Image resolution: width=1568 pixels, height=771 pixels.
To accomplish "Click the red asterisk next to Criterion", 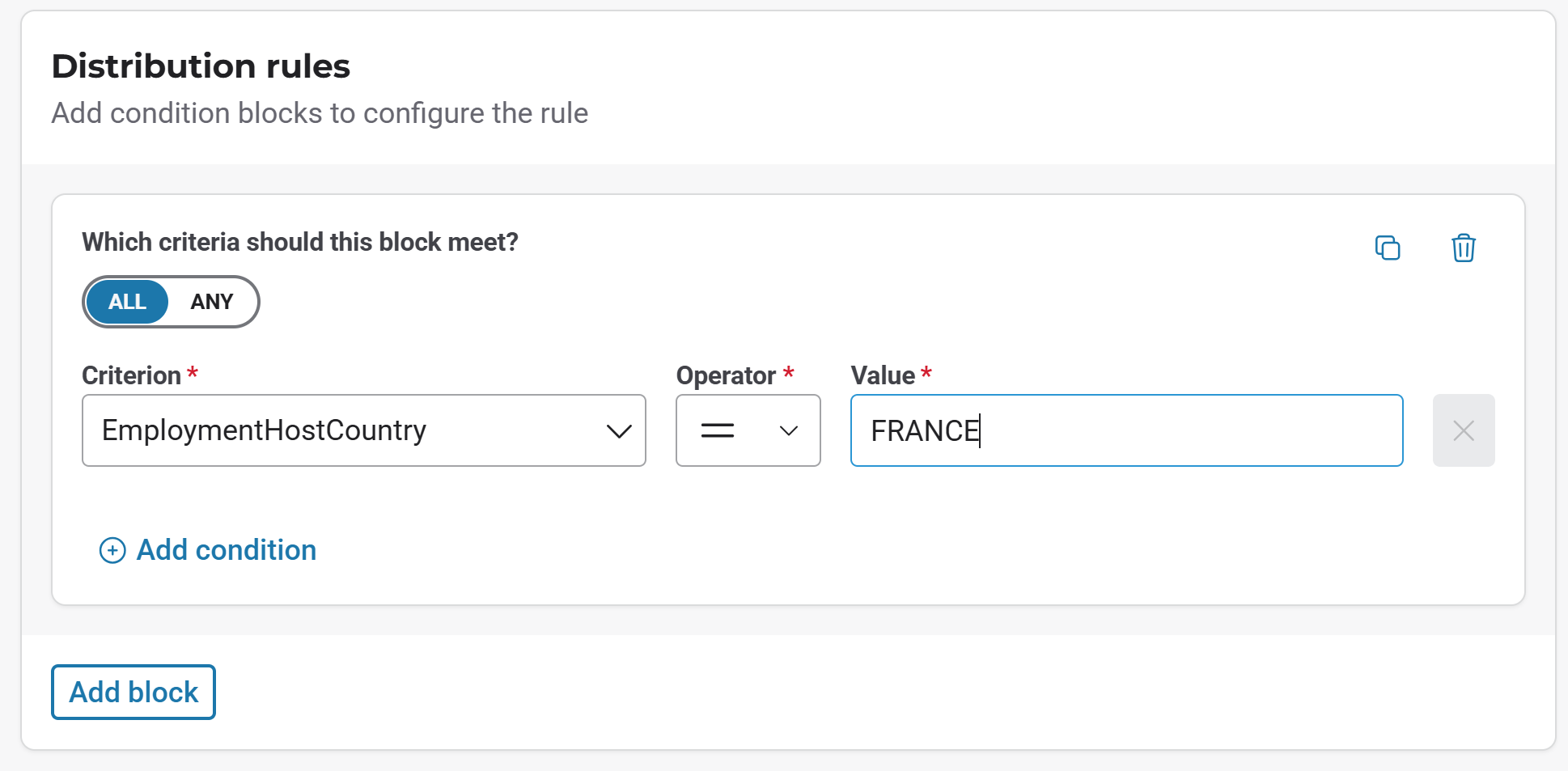I will [x=193, y=373].
